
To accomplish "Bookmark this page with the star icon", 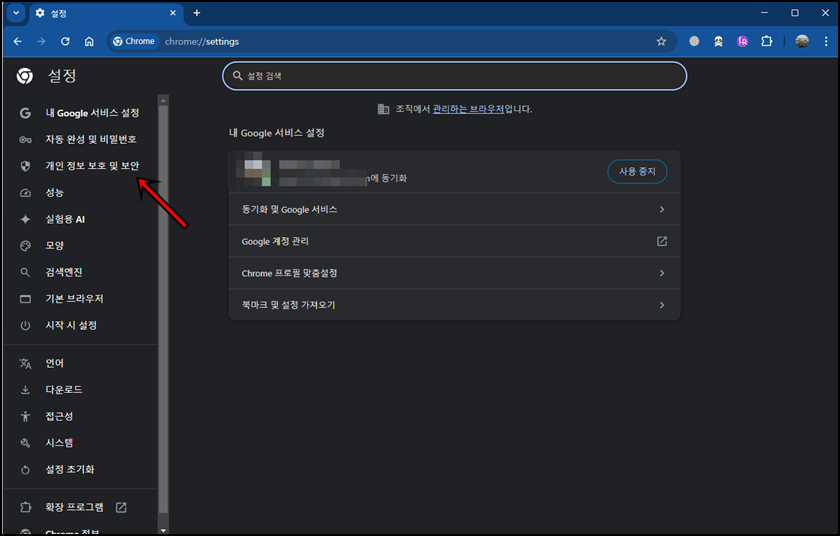I will 661,41.
